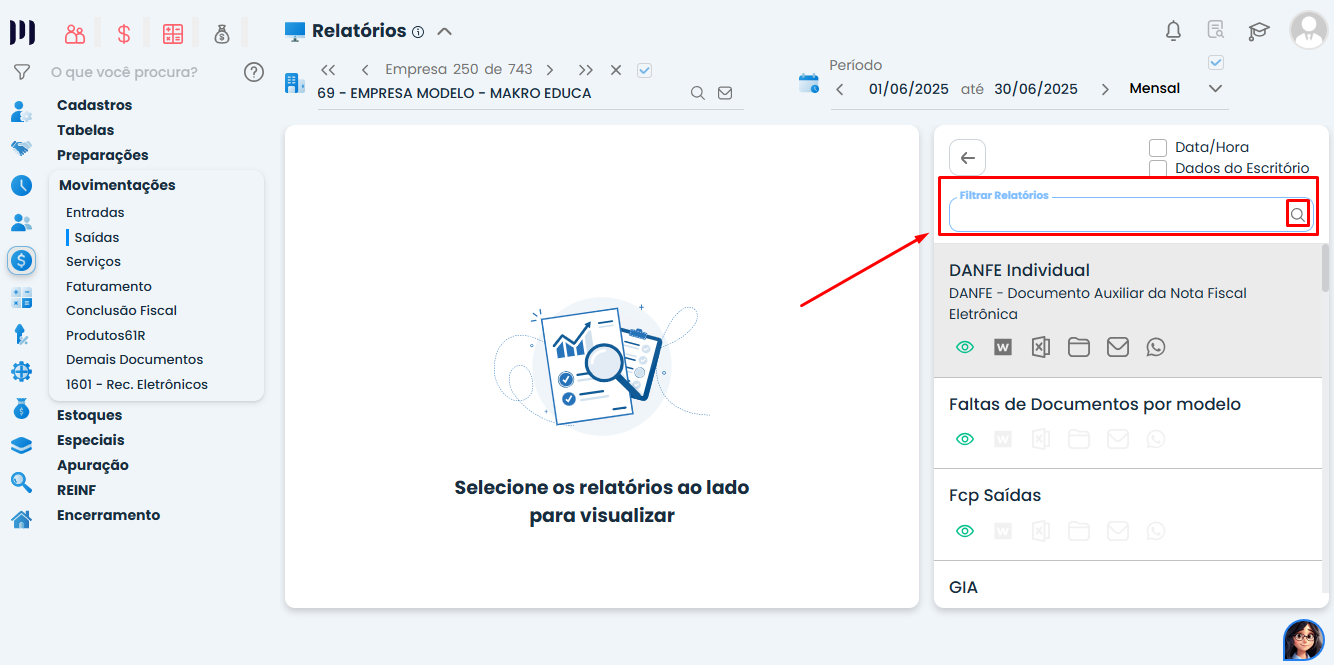Send DANFE Individual via the WhatsApp icon
This screenshot has height=665, width=1334.
[1156, 347]
